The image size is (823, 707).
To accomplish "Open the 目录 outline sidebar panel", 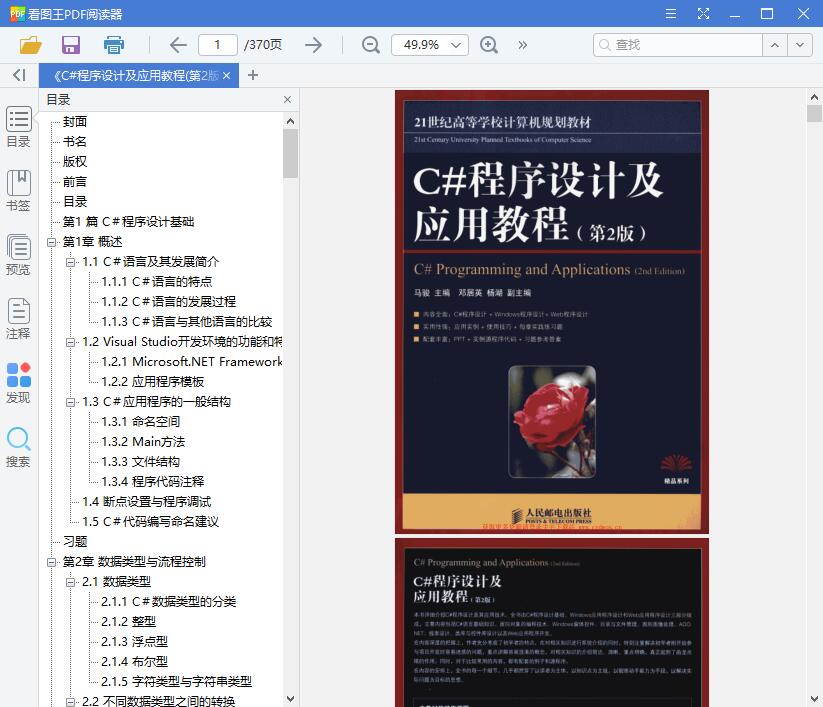I will 18,126.
